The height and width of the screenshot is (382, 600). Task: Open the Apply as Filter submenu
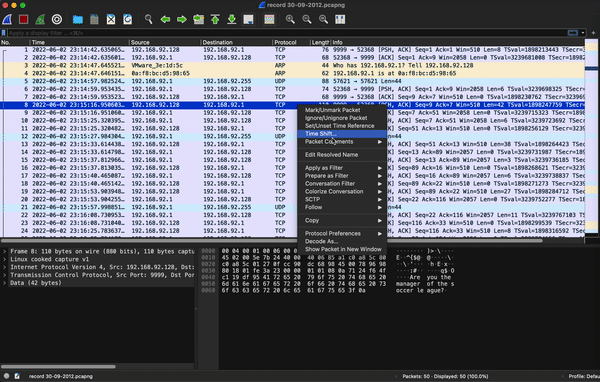(x=342, y=168)
